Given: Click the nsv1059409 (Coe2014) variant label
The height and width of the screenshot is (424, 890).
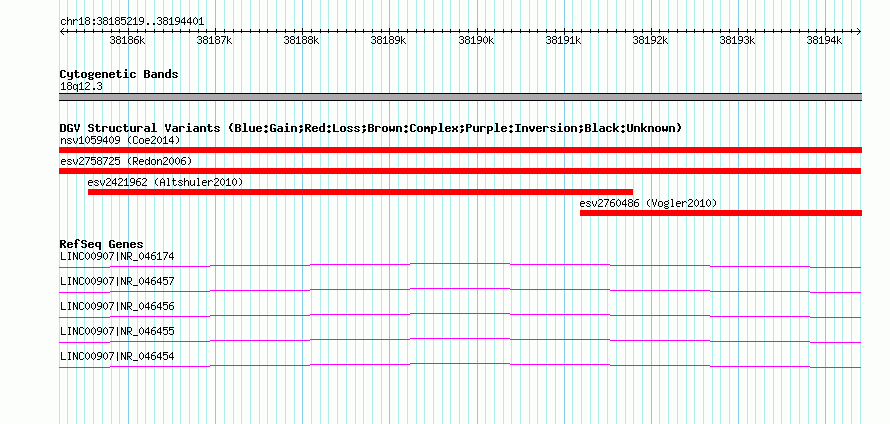Looking at the screenshot, I should 120,140.
